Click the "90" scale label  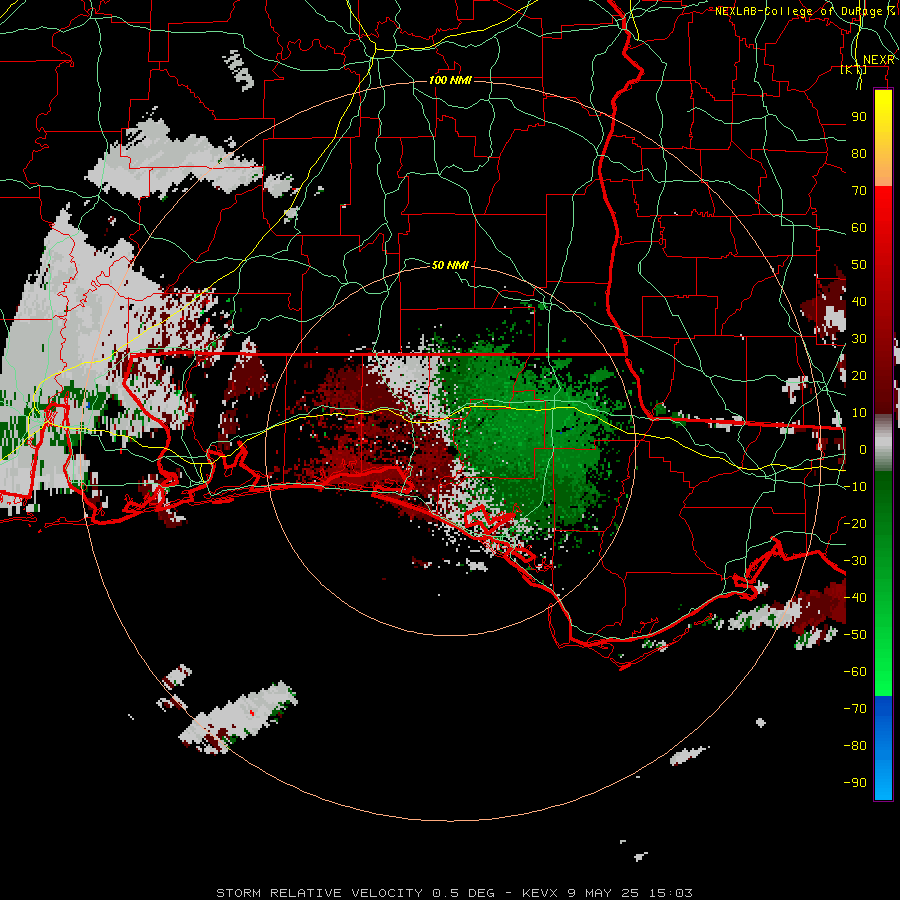(x=859, y=117)
